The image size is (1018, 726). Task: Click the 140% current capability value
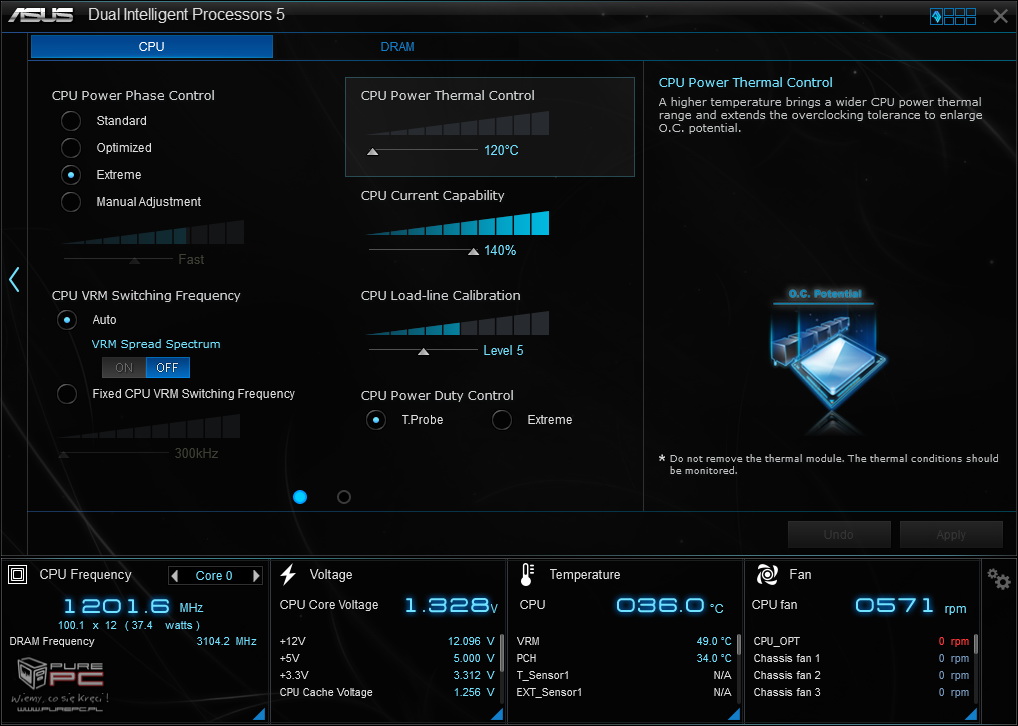(x=500, y=251)
